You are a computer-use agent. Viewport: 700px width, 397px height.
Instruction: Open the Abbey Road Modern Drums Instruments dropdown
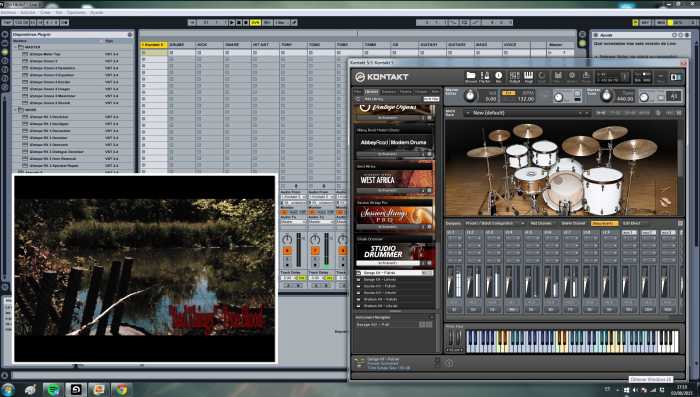point(388,154)
